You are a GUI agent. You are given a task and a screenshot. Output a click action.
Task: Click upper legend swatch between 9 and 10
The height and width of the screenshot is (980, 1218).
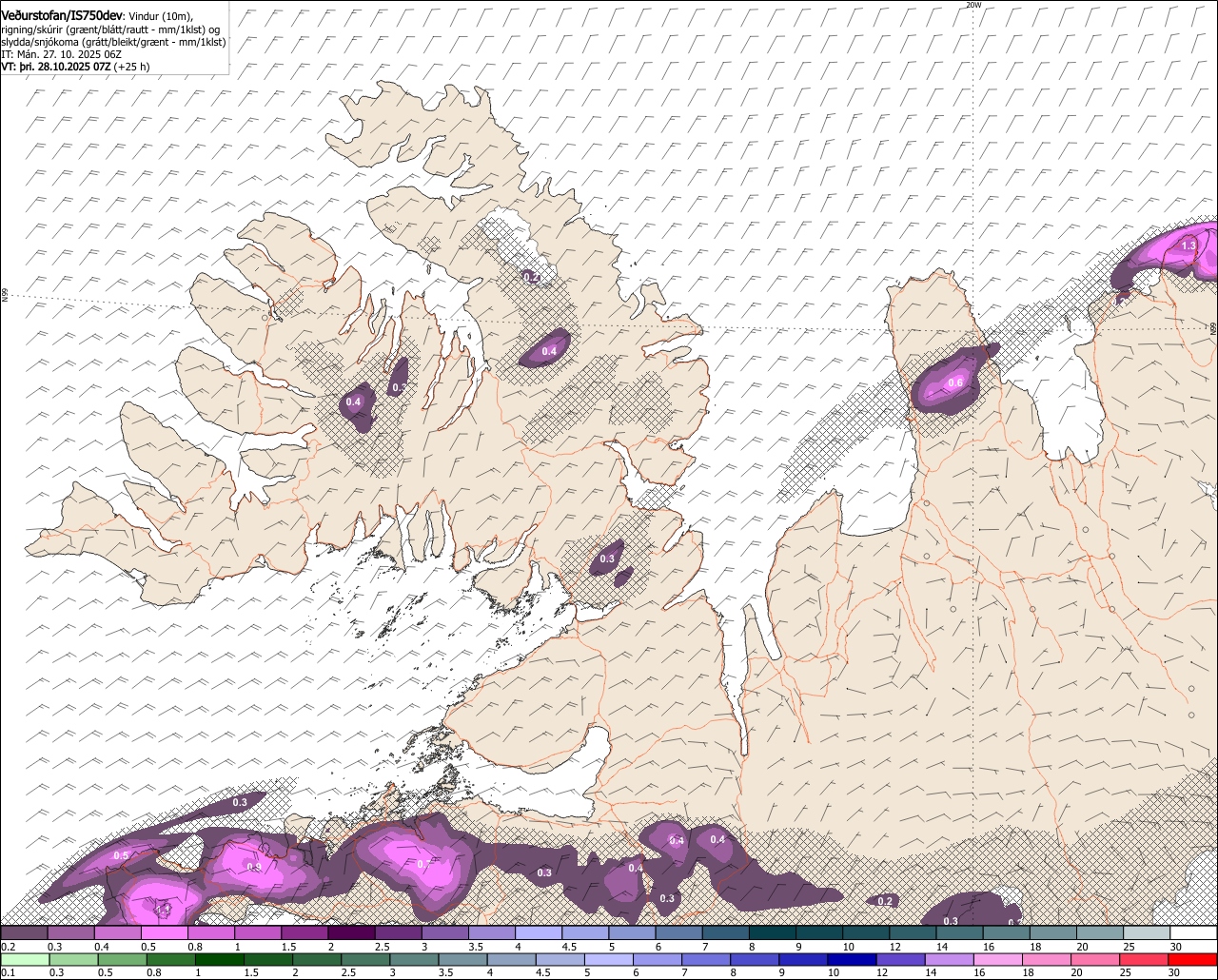pyautogui.click(x=819, y=932)
